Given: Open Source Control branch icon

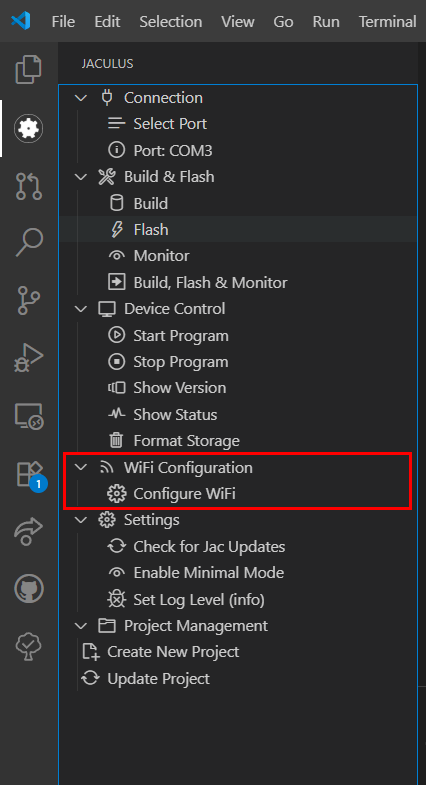Looking at the screenshot, I should click(29, 300).
